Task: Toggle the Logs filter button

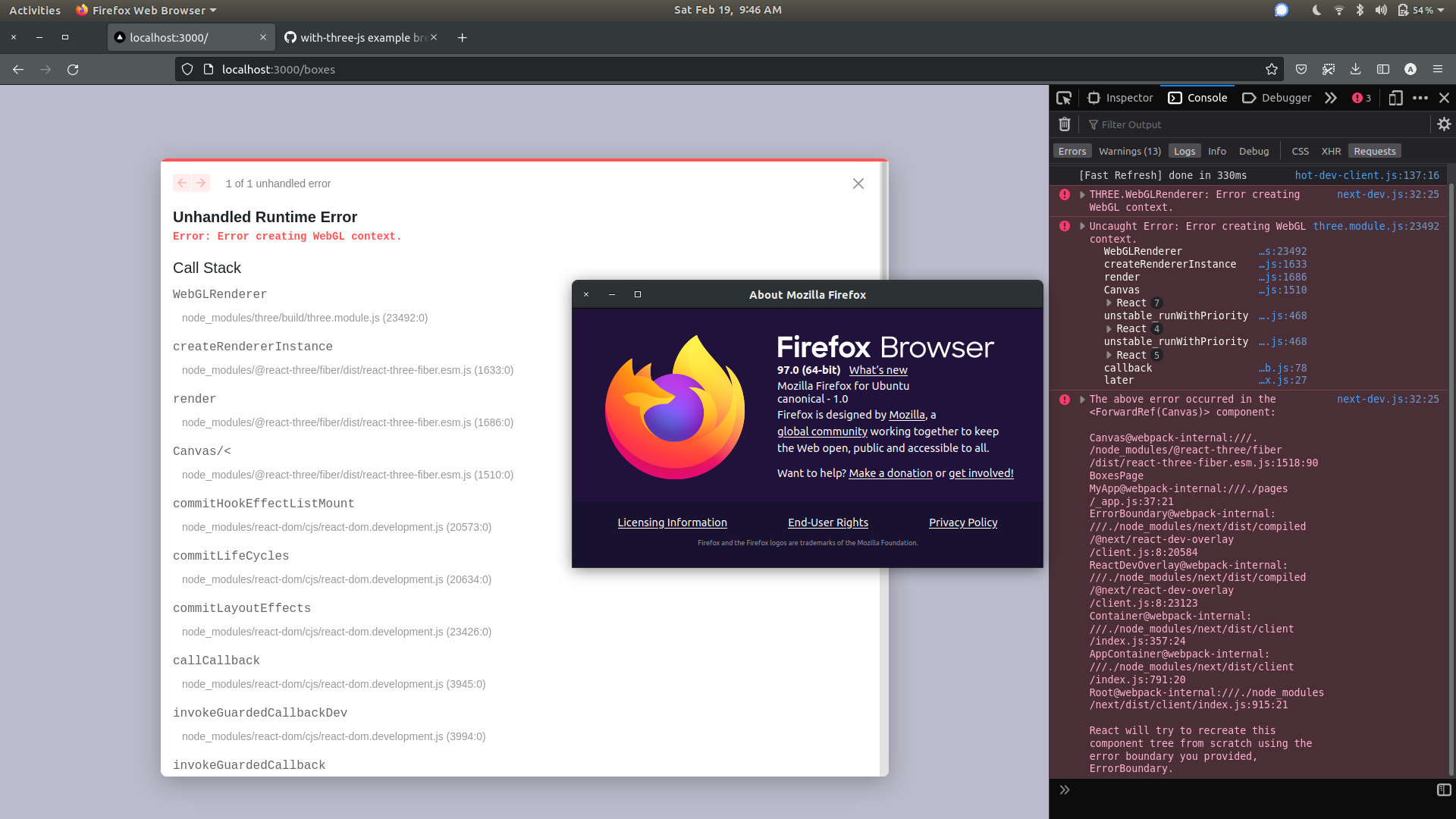Action: (1185, 151)
